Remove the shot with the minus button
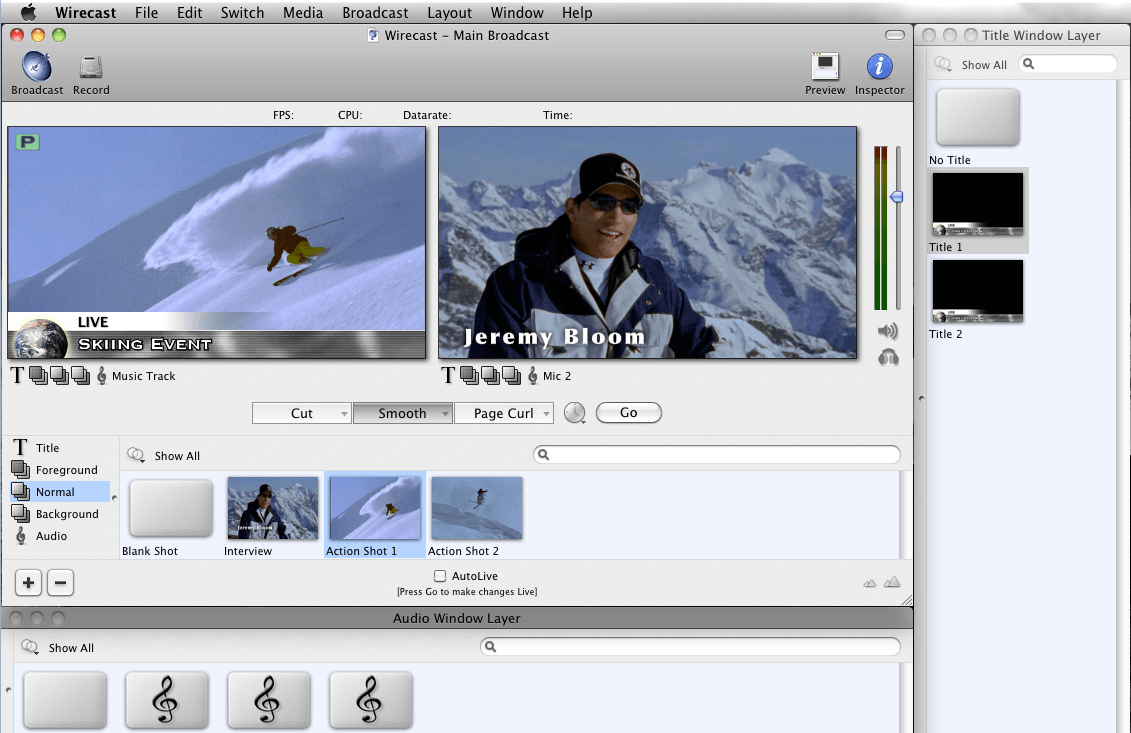 61,583
